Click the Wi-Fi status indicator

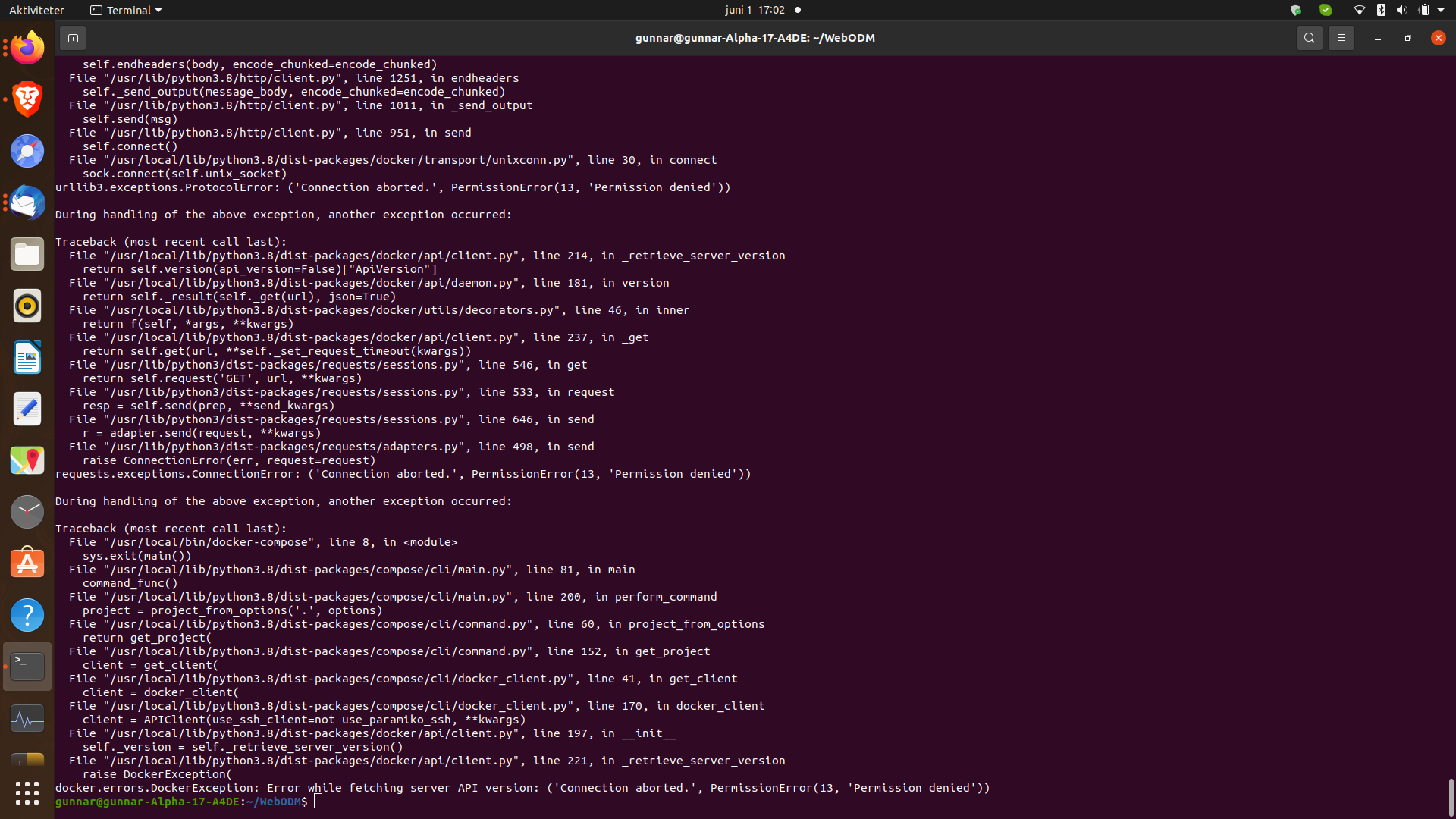click(x=1360, y=10)
